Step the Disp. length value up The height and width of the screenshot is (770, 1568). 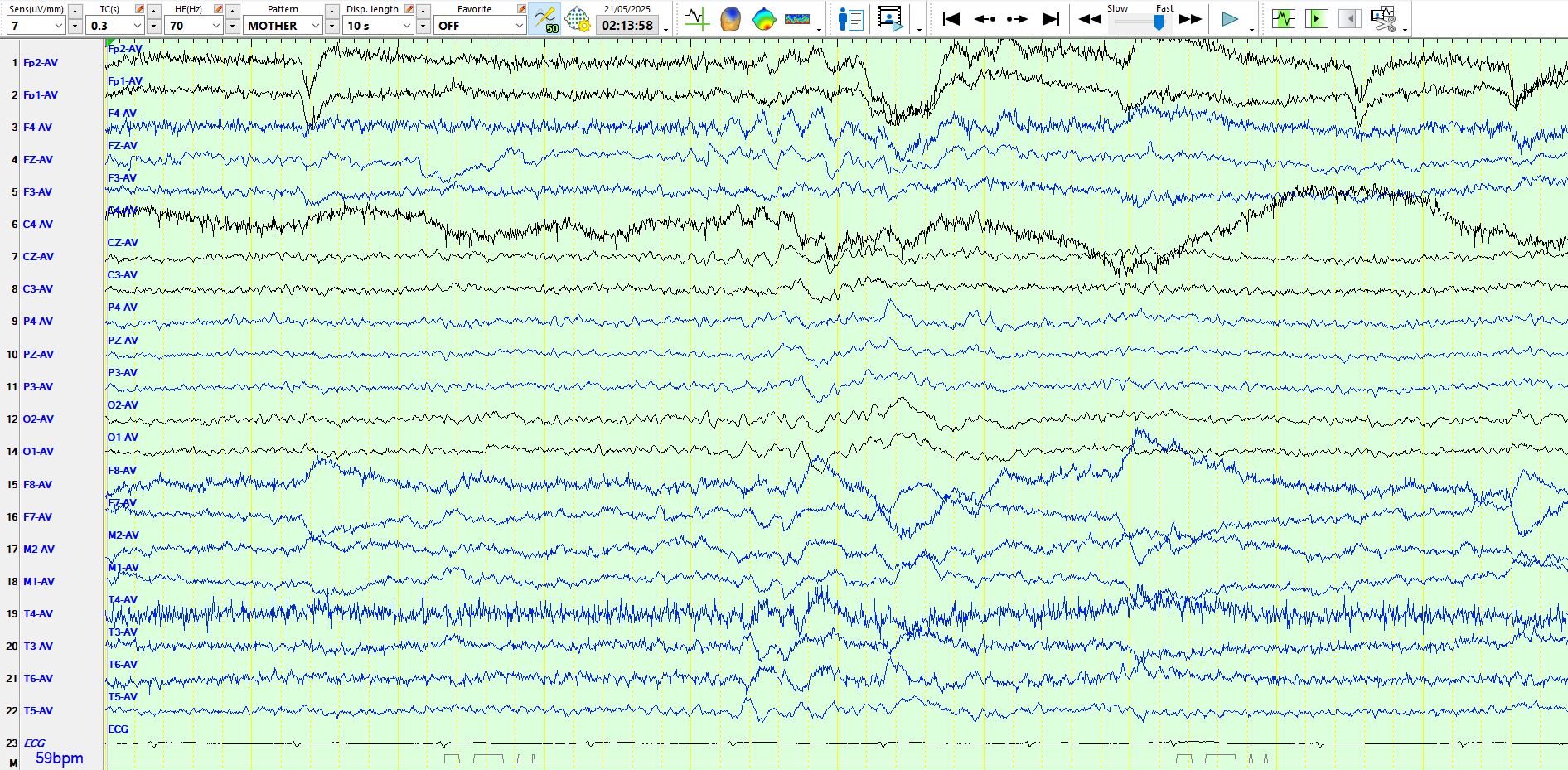[423, 10]
